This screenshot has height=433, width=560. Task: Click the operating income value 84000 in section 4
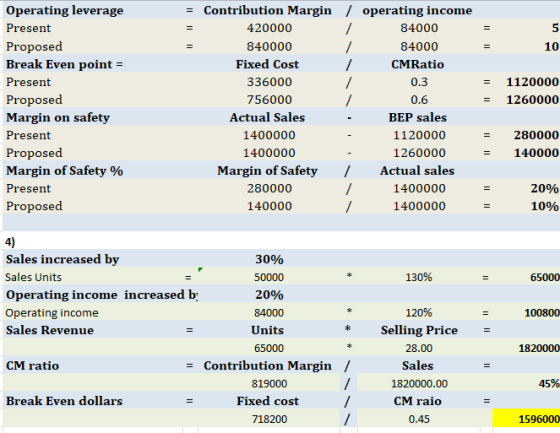(269, 313)
